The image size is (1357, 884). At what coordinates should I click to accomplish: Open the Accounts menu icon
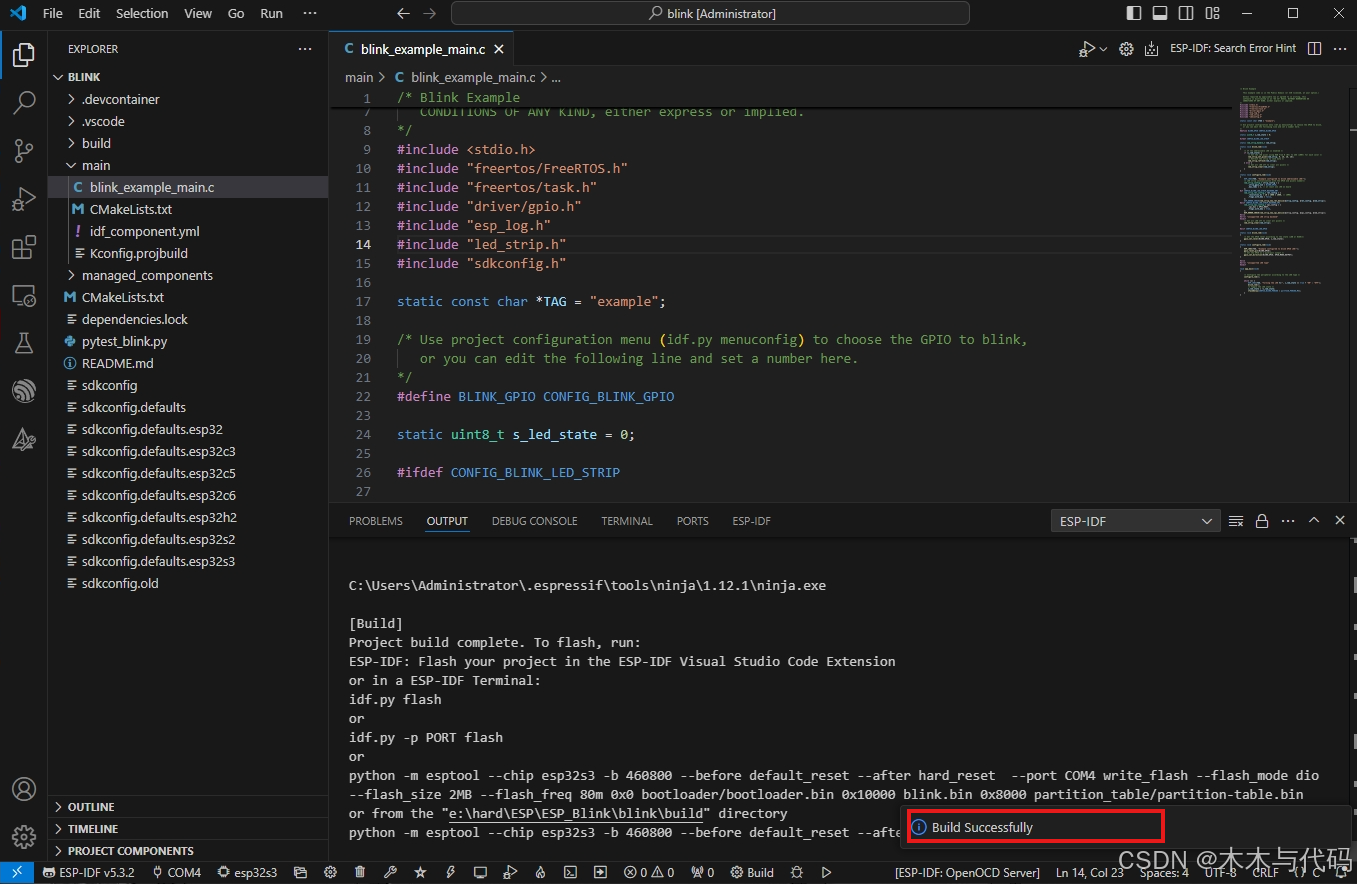[x=24, y=790]
